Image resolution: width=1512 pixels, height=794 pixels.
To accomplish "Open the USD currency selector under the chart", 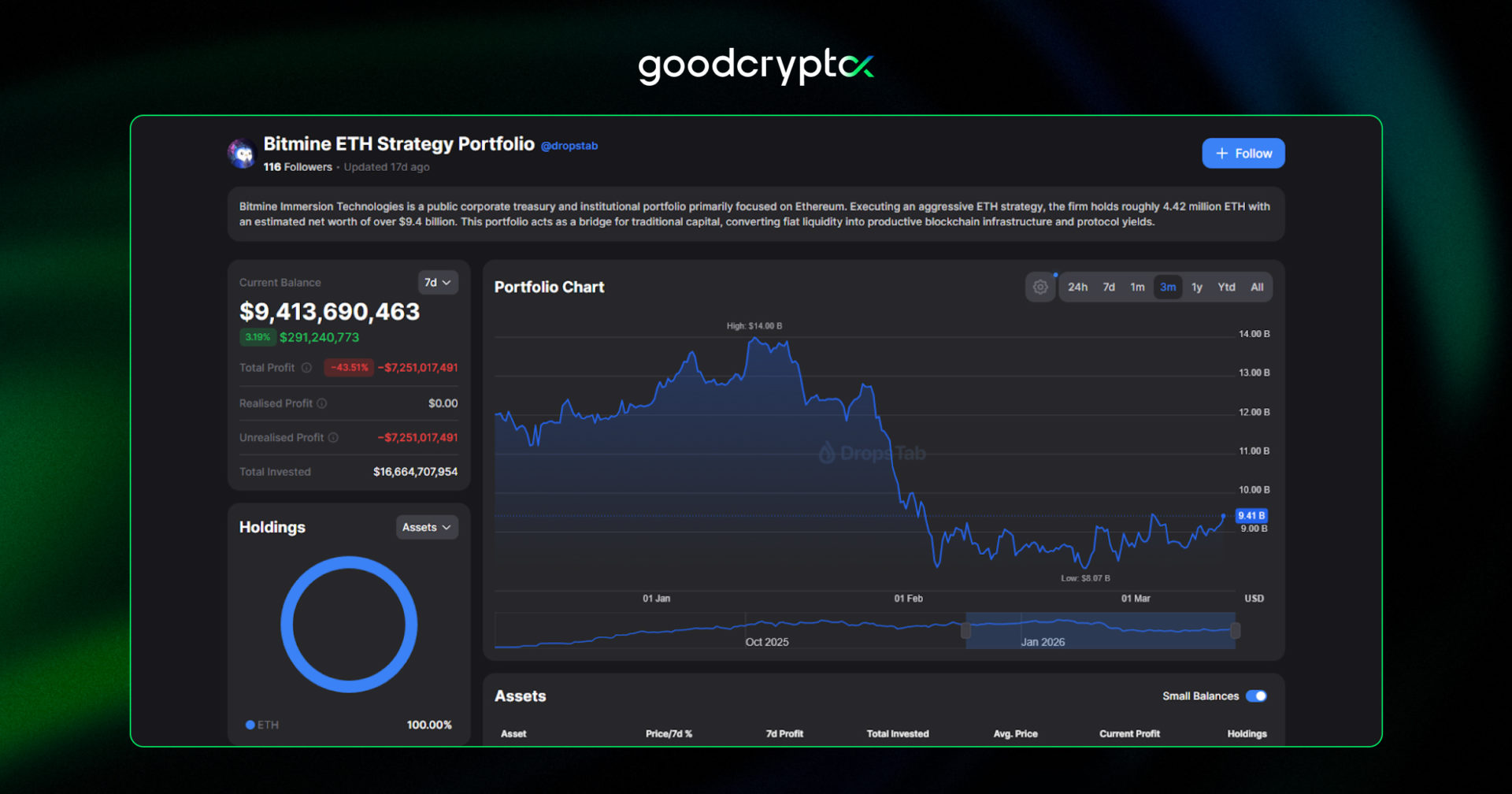I will point(1254,598).
